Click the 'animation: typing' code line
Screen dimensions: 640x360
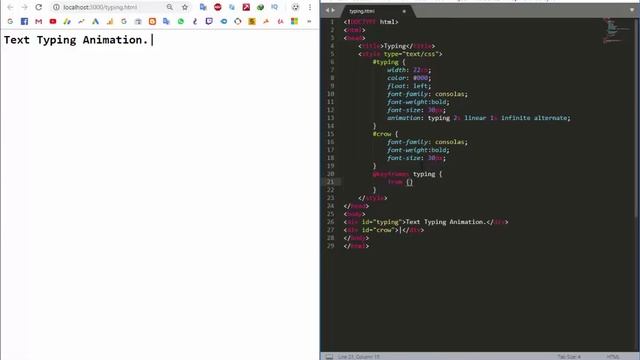479,118
